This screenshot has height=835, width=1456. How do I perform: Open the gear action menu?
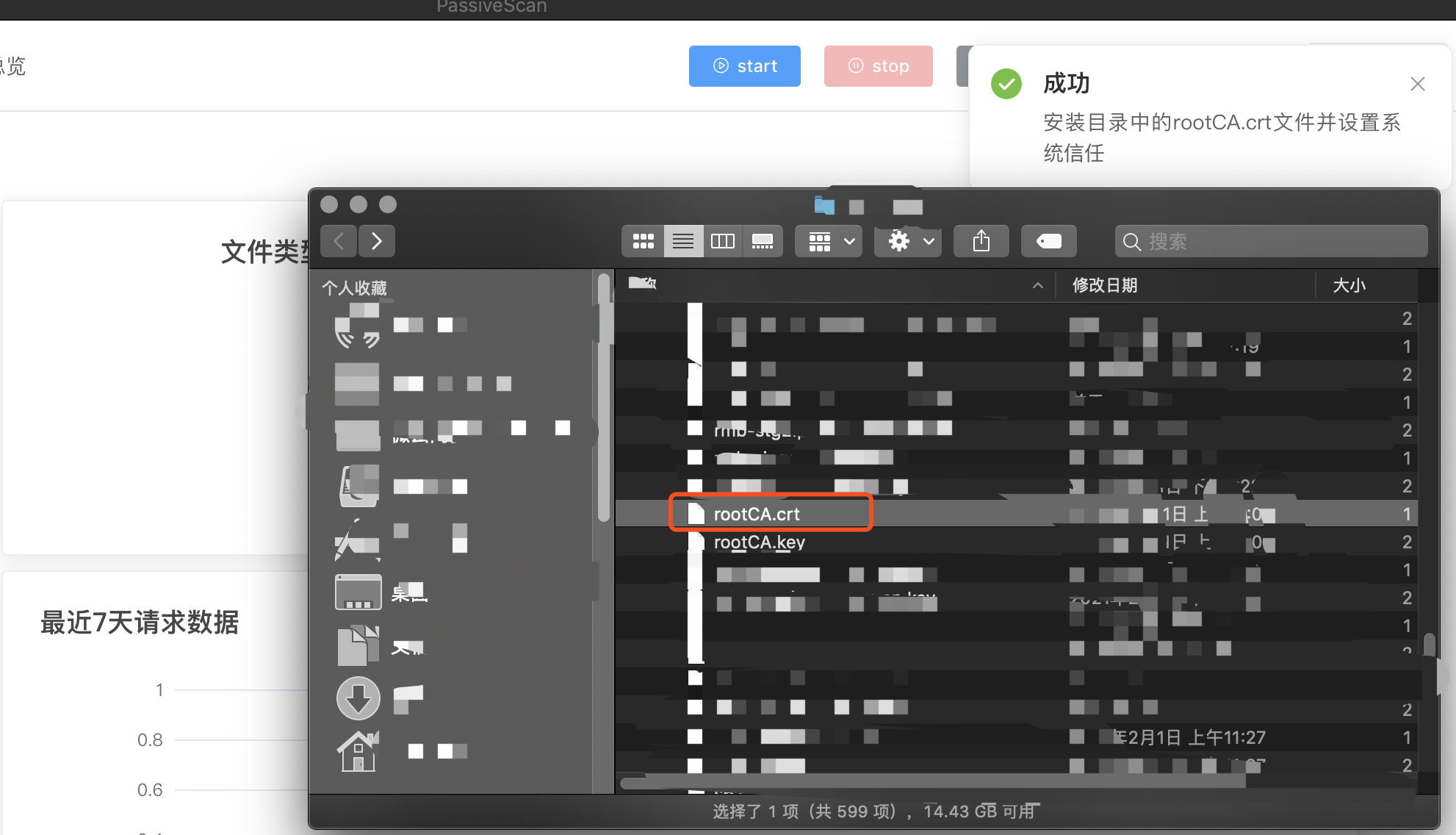pyautogui.click(x=911, y=241)
